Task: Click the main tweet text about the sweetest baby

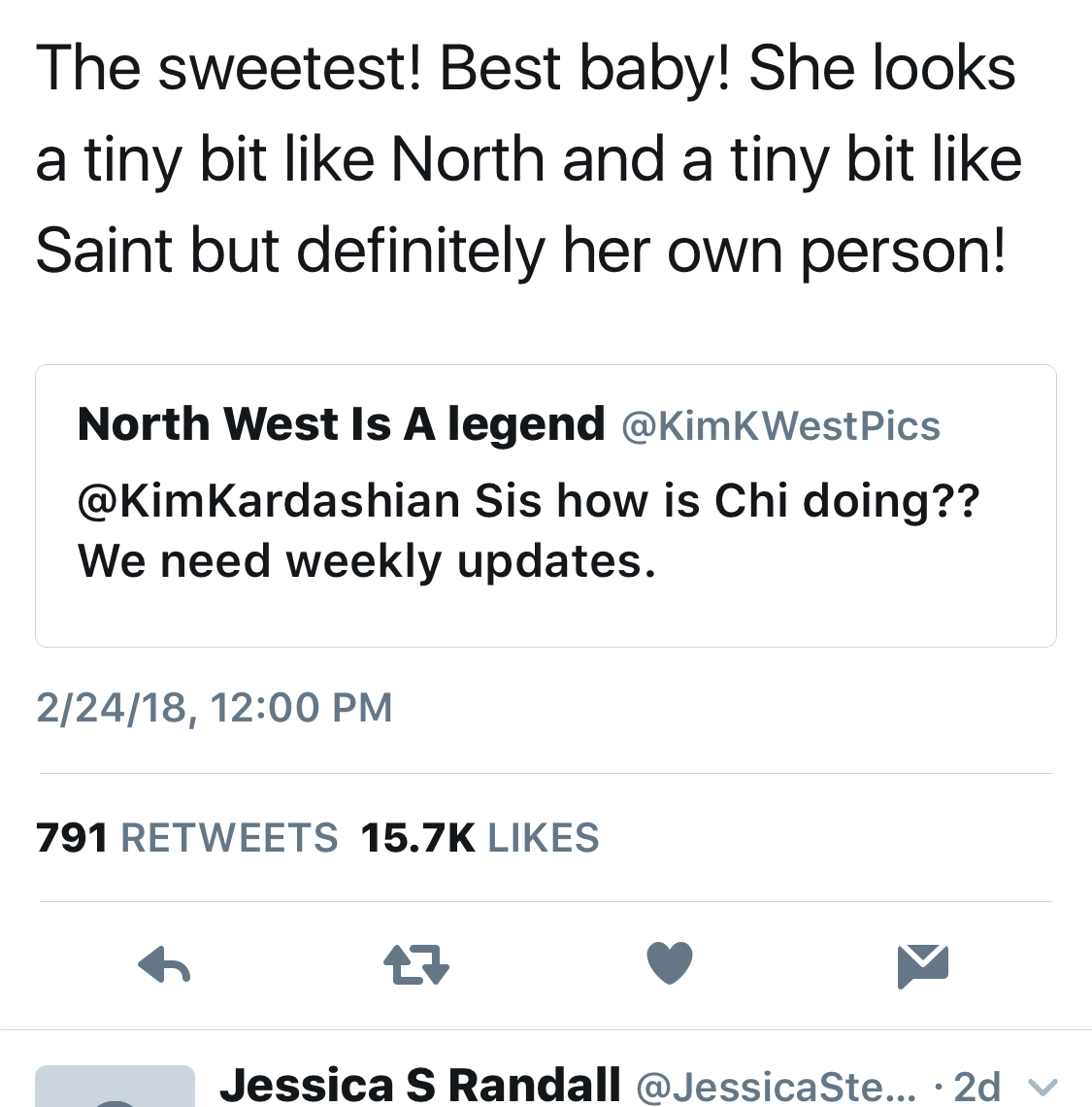Action: [528, 159]
